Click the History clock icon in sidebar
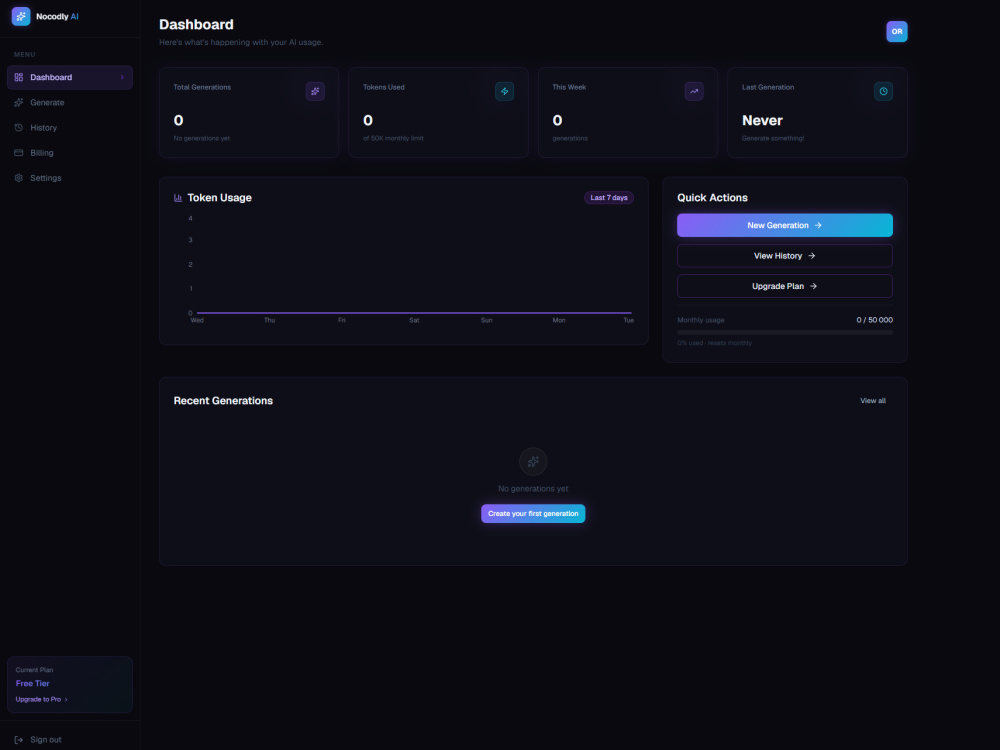This screenshot has height=750, width=1000. coord(18,128)
